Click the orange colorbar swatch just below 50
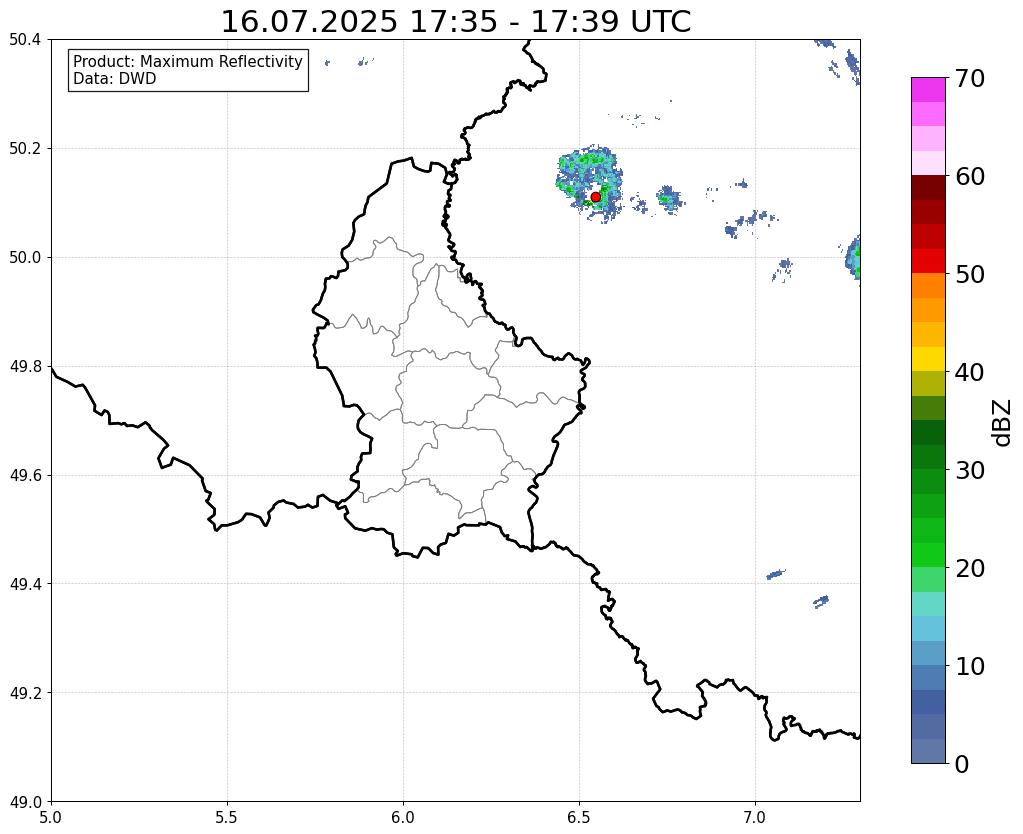This screenshot has width=1023, height=834. coord(928,286)
